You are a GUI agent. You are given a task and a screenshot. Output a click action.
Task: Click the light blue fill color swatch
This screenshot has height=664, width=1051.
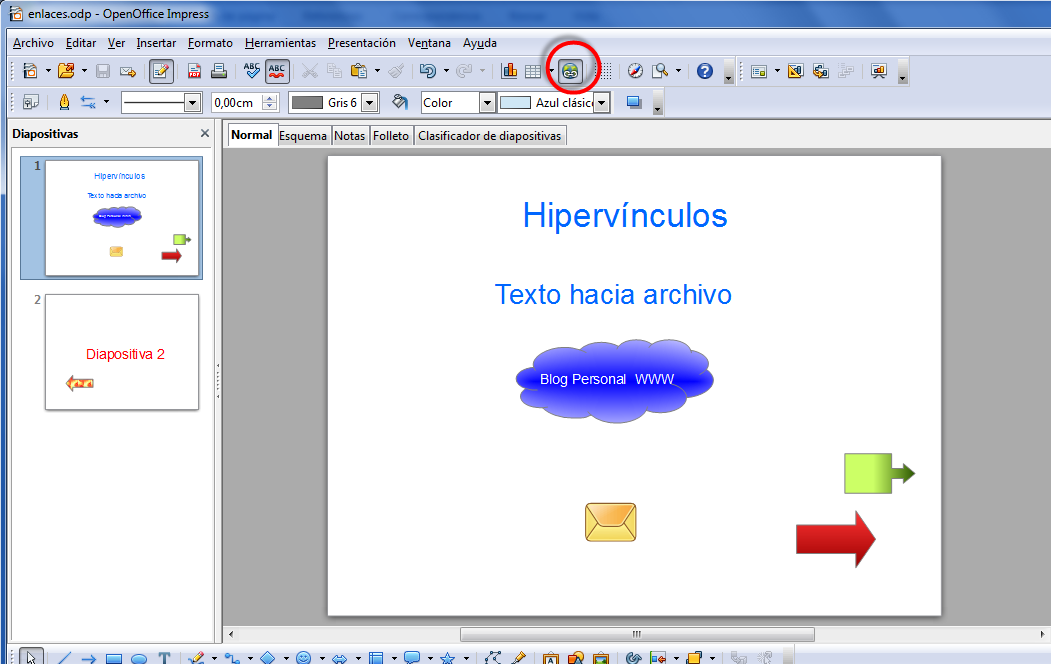pyautogui.click(x=515, y=103)
